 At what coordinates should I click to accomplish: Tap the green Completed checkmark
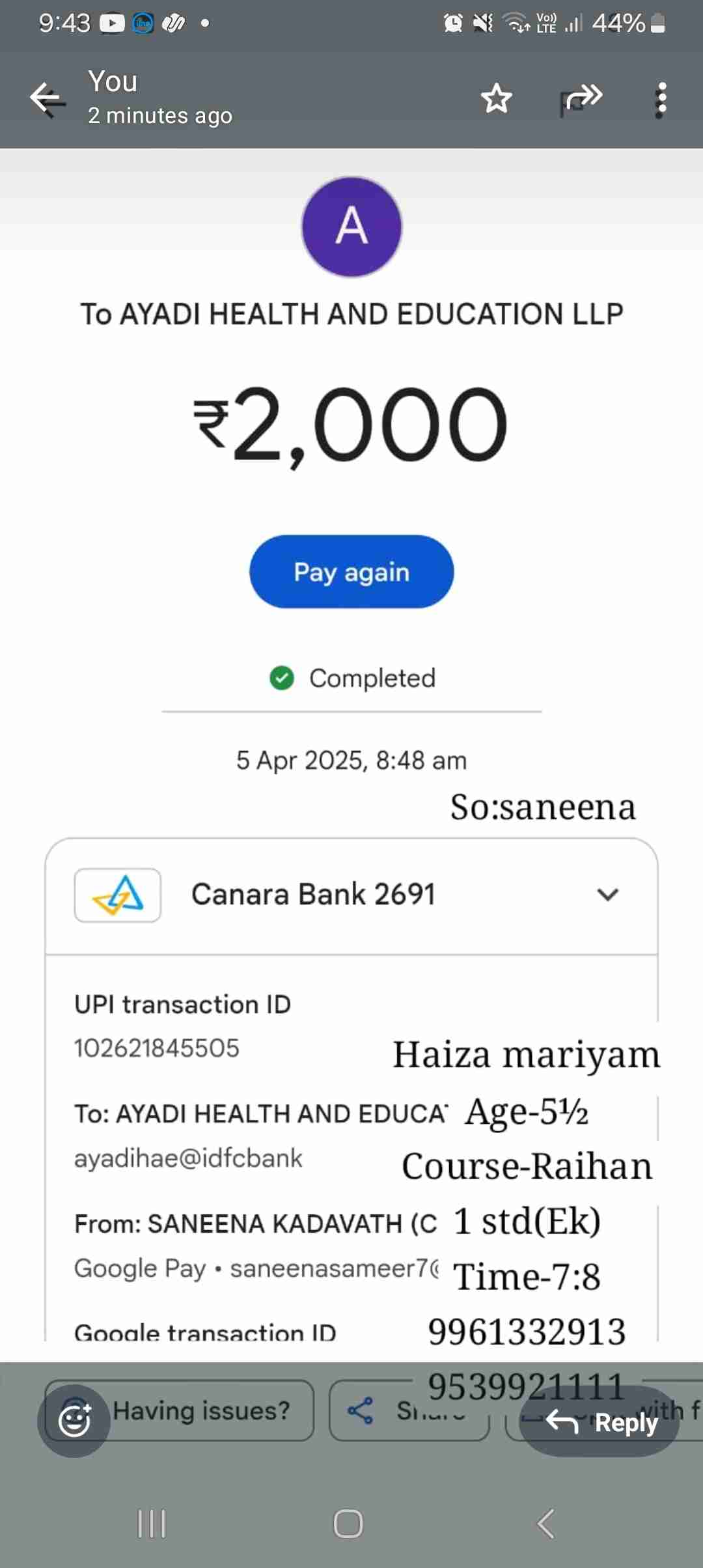tap(282, 678)
